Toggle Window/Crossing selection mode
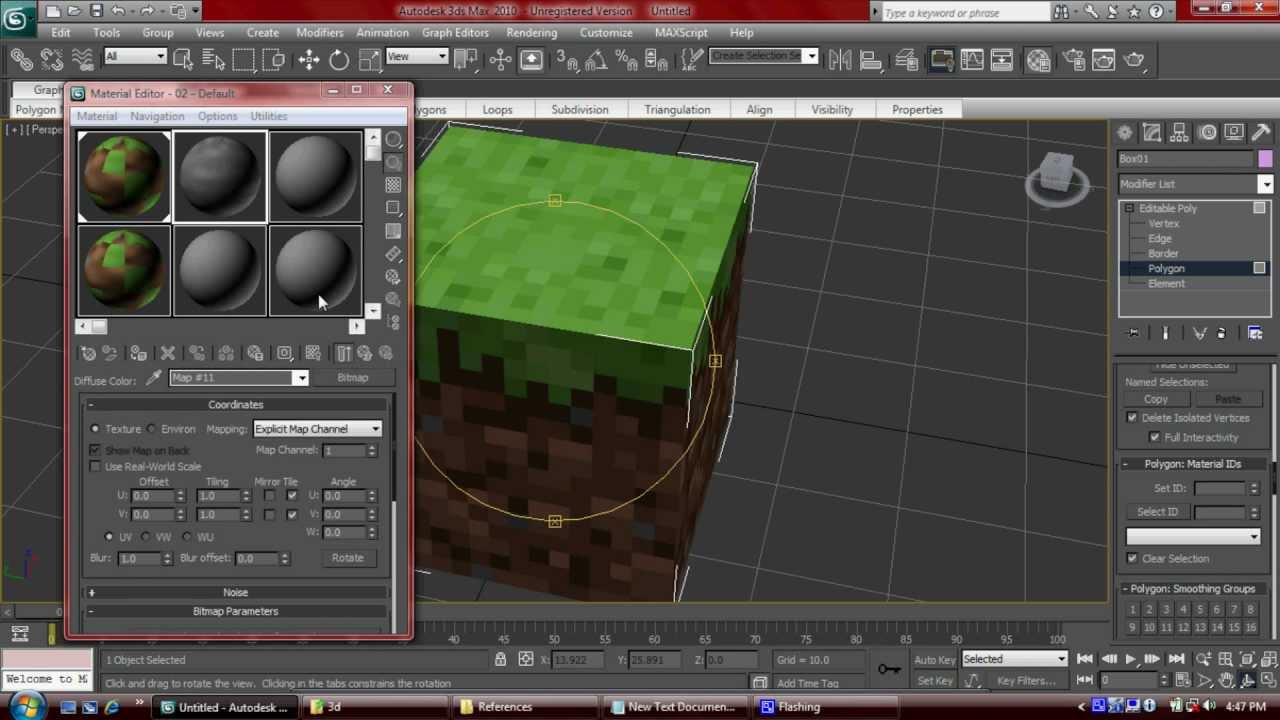Screen dimensions: 1280x720 [273, 60]
